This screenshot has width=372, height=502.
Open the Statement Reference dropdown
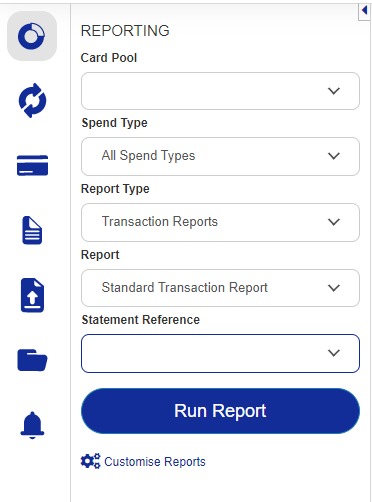coord(220,353)
